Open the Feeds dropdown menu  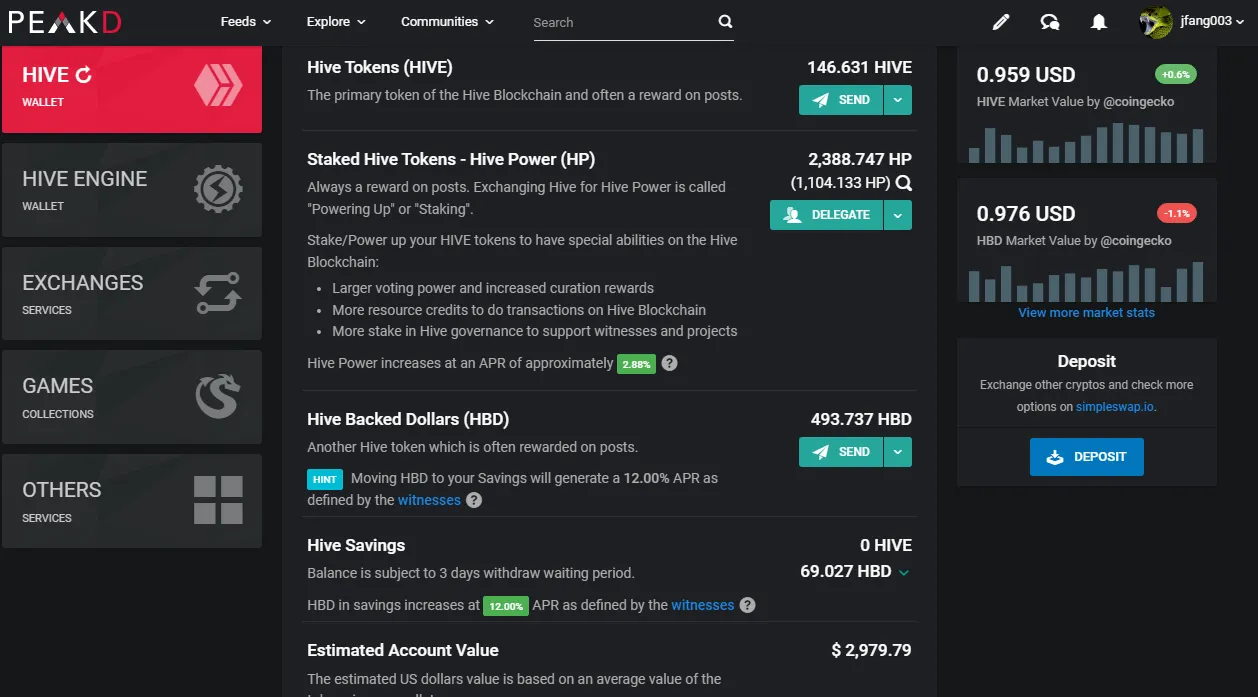246,22
